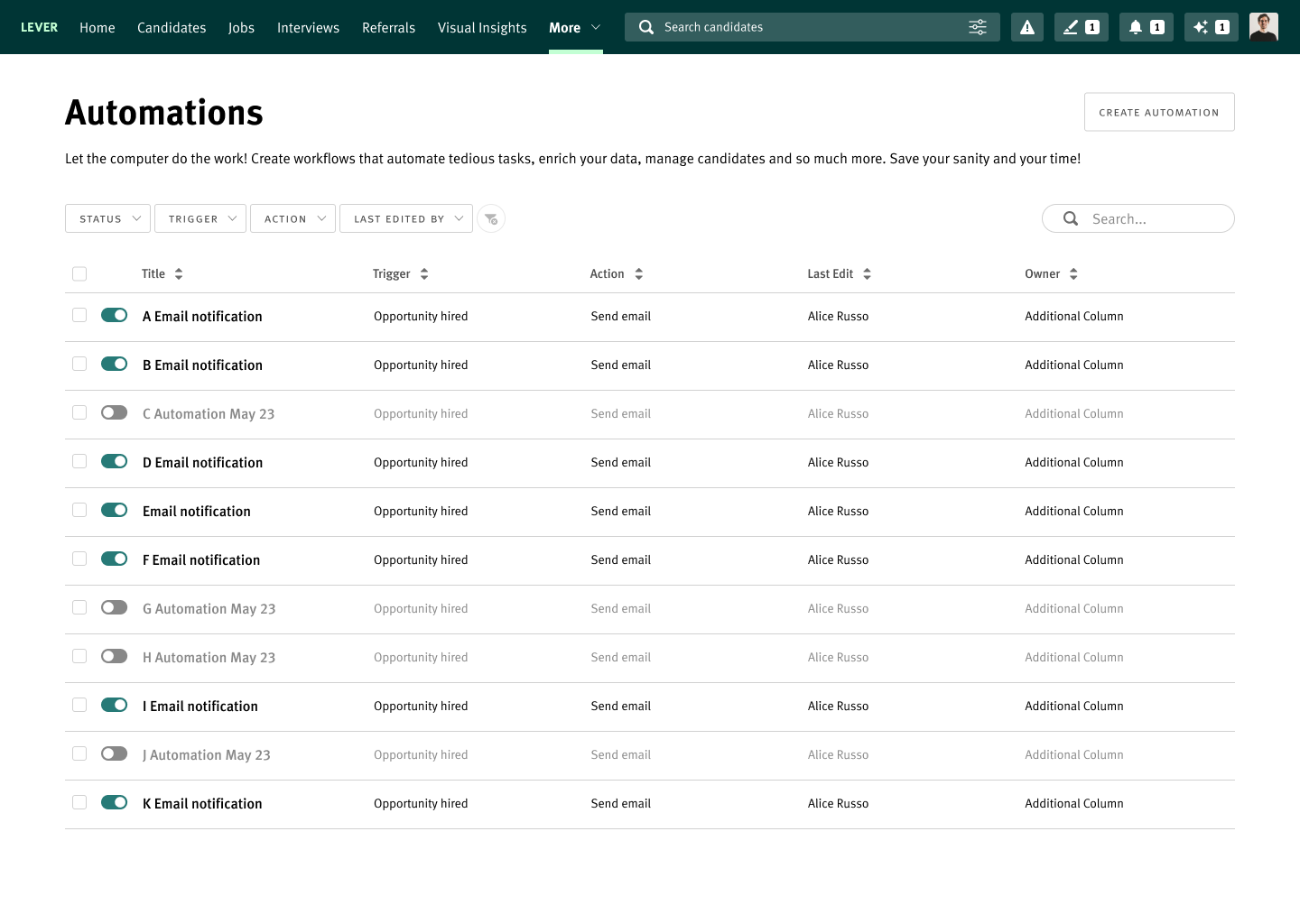This screenshot has height=924, width=1300.
Task: Check the K Email notification row checkbox
Action: click(79, 802)
